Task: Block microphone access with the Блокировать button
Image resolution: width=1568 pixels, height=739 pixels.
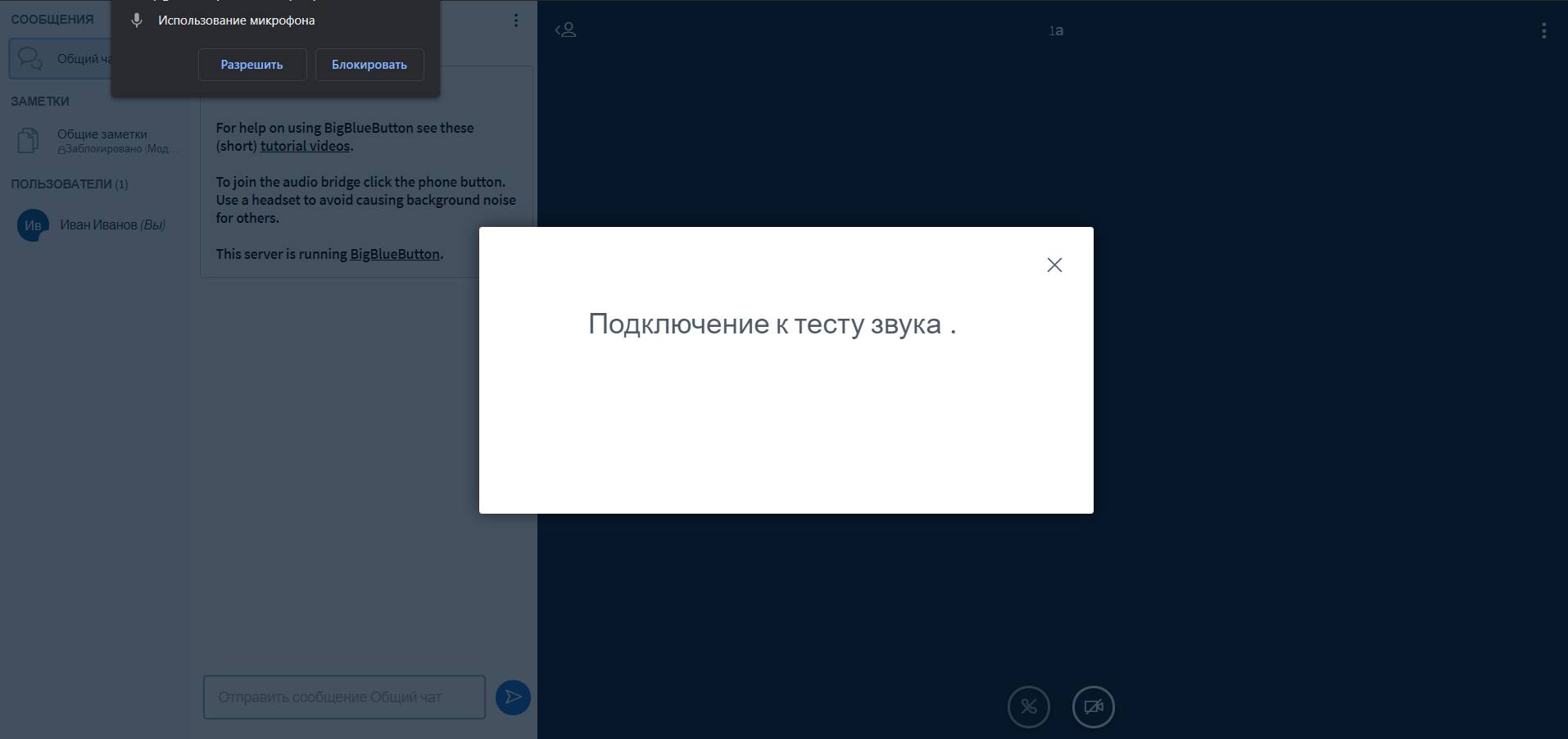Action: click(369, 65)
